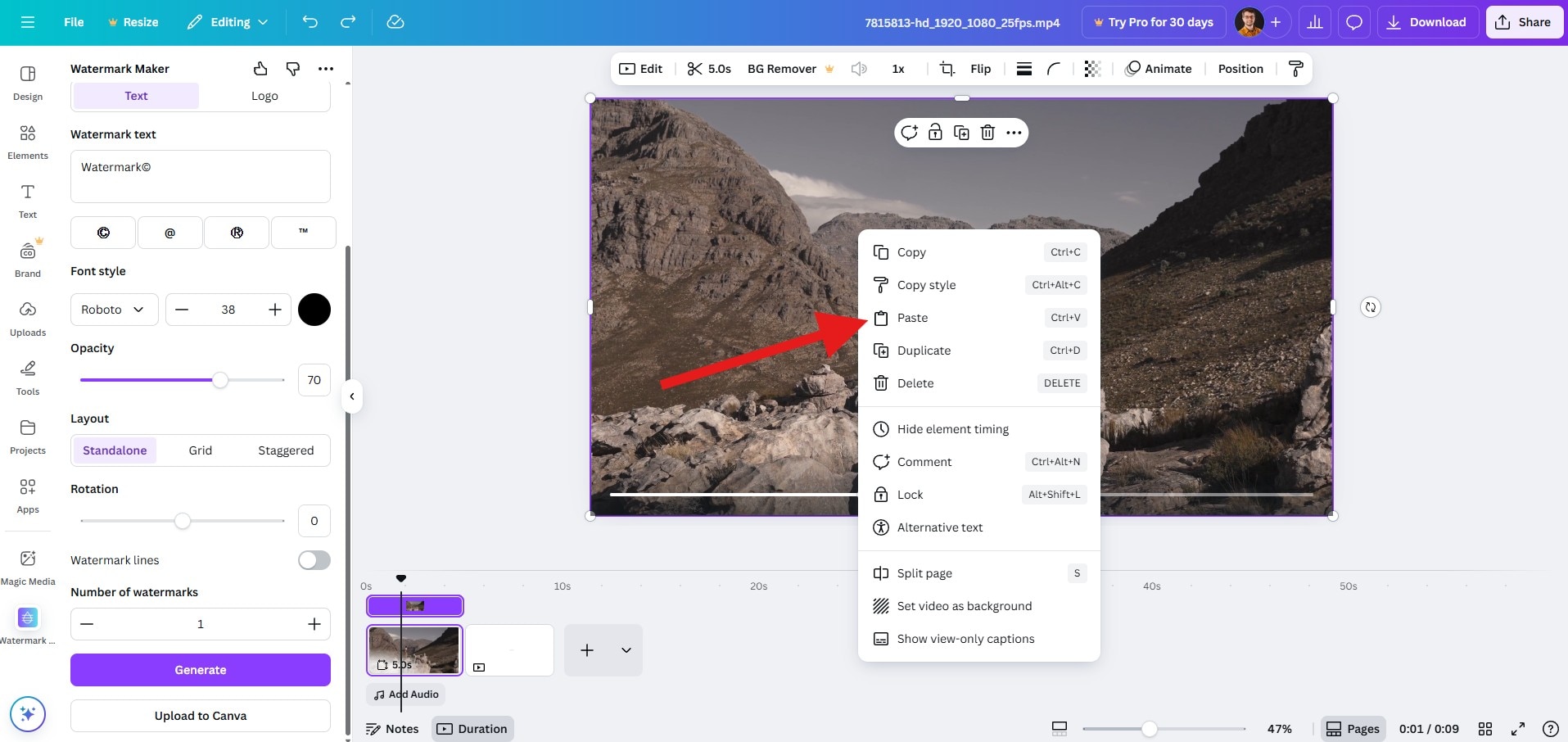1568x742 pixels.
Task: Select the Staggered layout option
Action: 286,450
